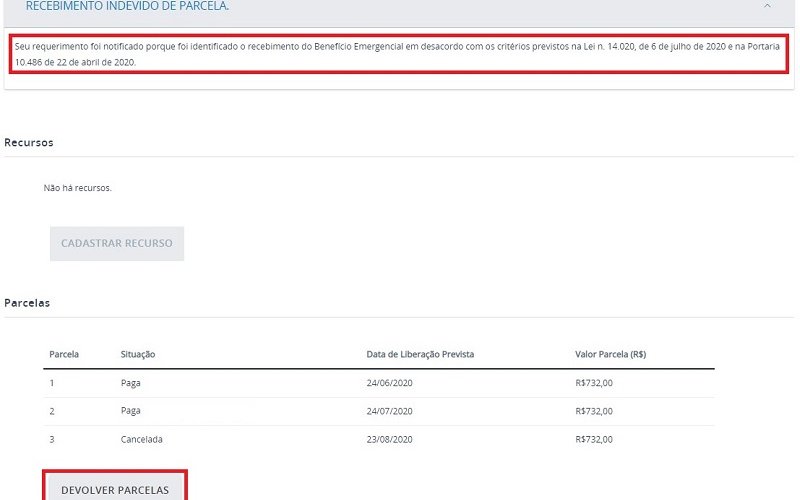This screenshot has width=800, height=500.
Task: Click the date 24/07/2020
Action: coord(389,411)
